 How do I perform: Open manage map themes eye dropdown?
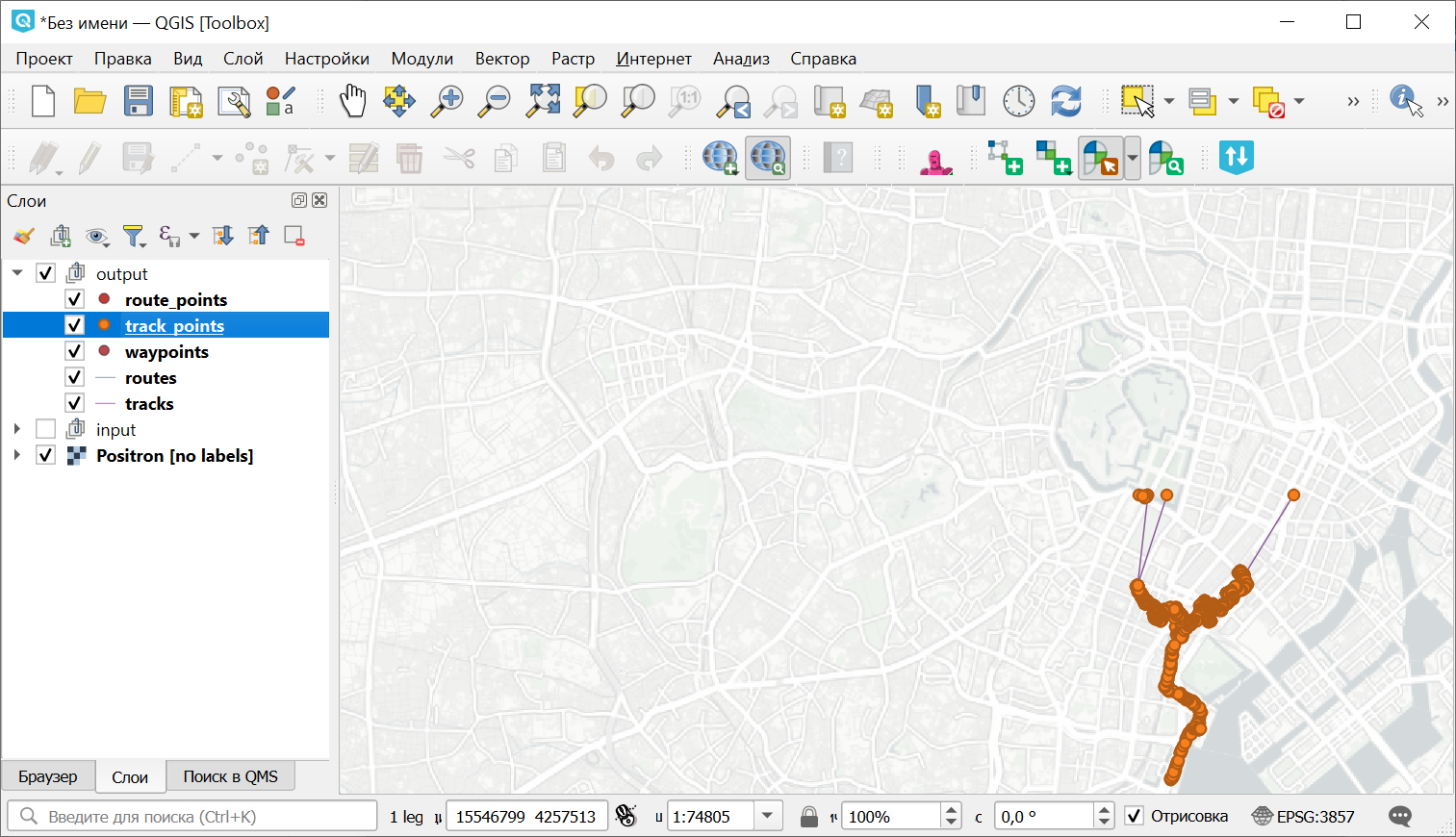[97, 236]
